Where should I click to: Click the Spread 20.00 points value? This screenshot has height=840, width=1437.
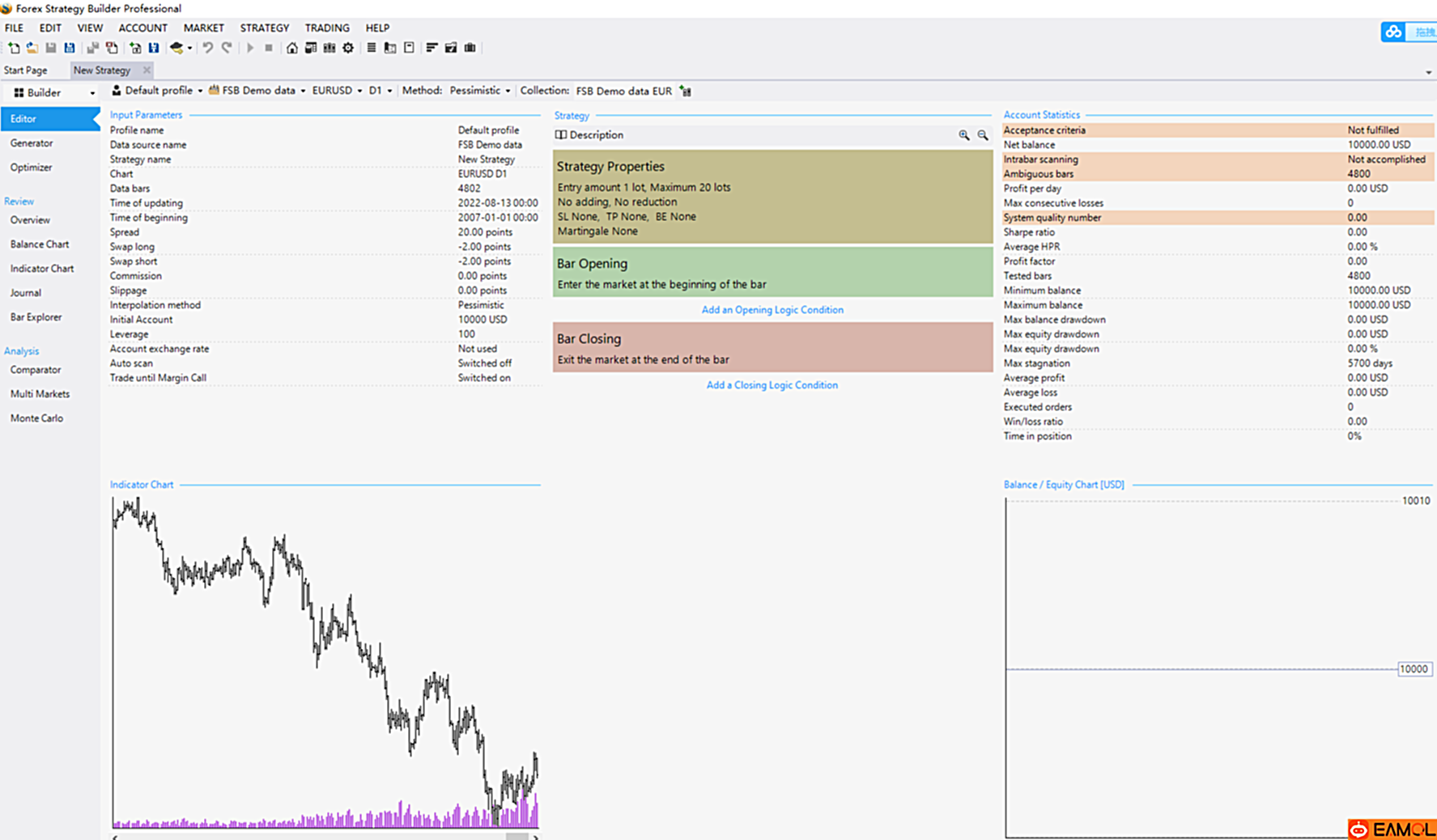485,232
